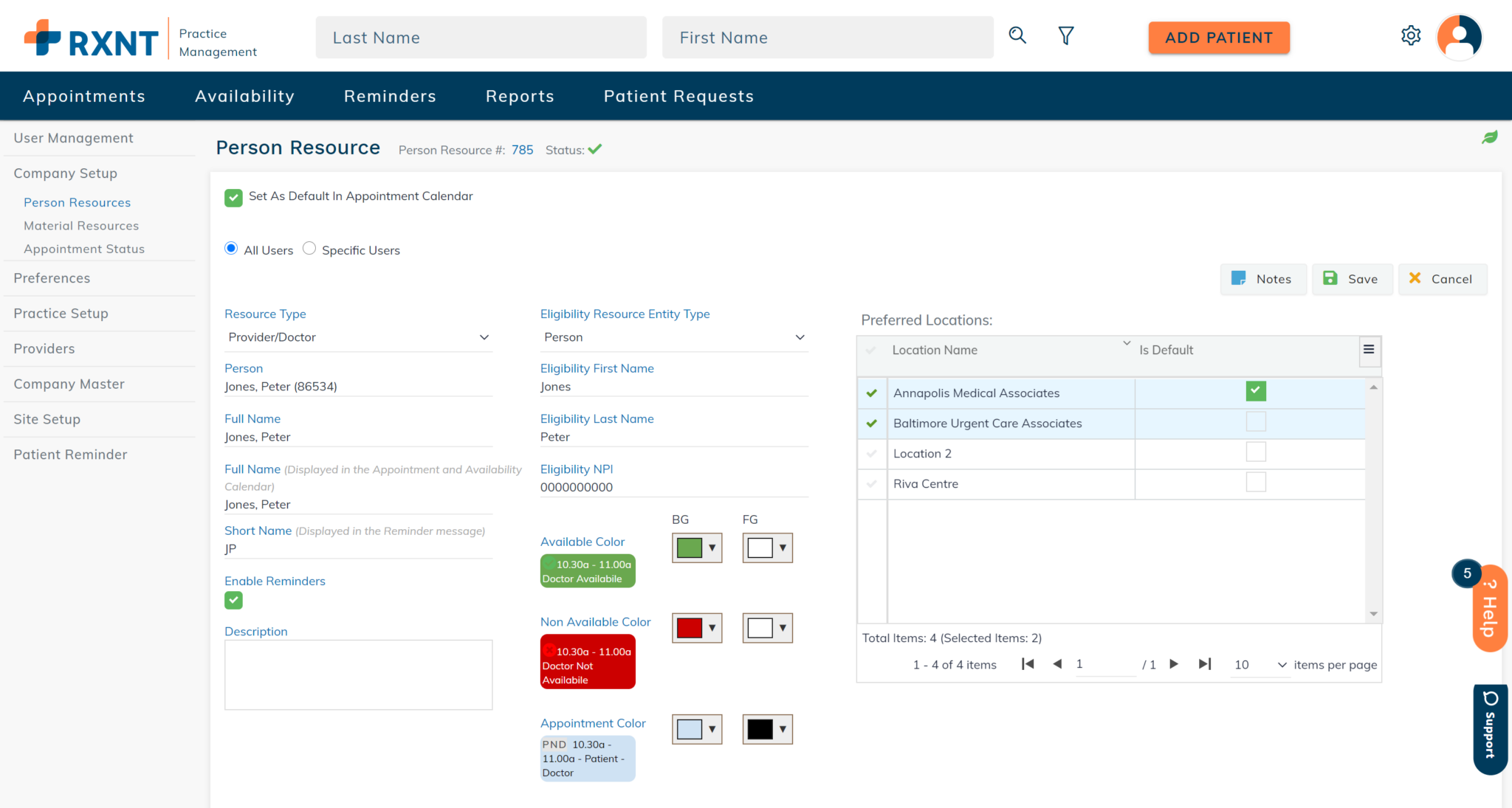Click the Cancel button's X icon

click(x=1415, y=279)
